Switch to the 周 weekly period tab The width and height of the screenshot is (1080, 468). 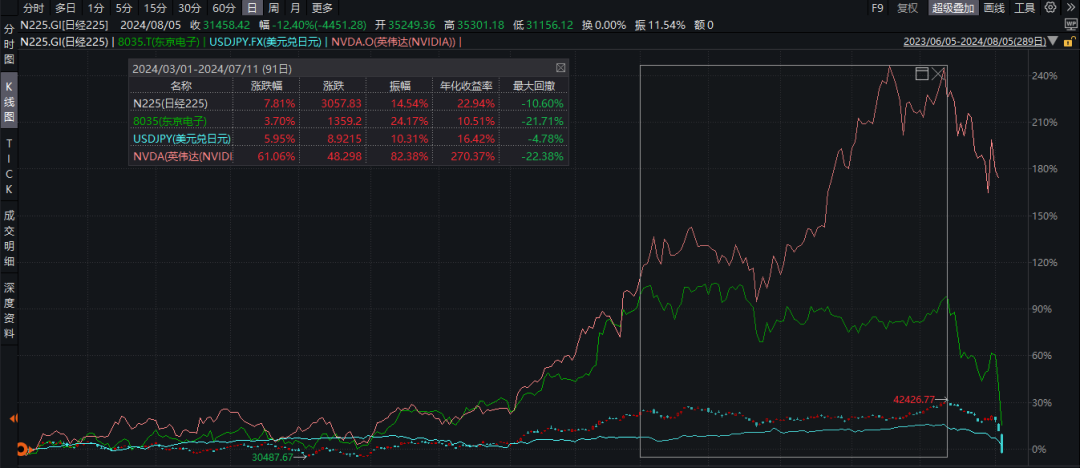pyautogui.click(x=273, y=8)
